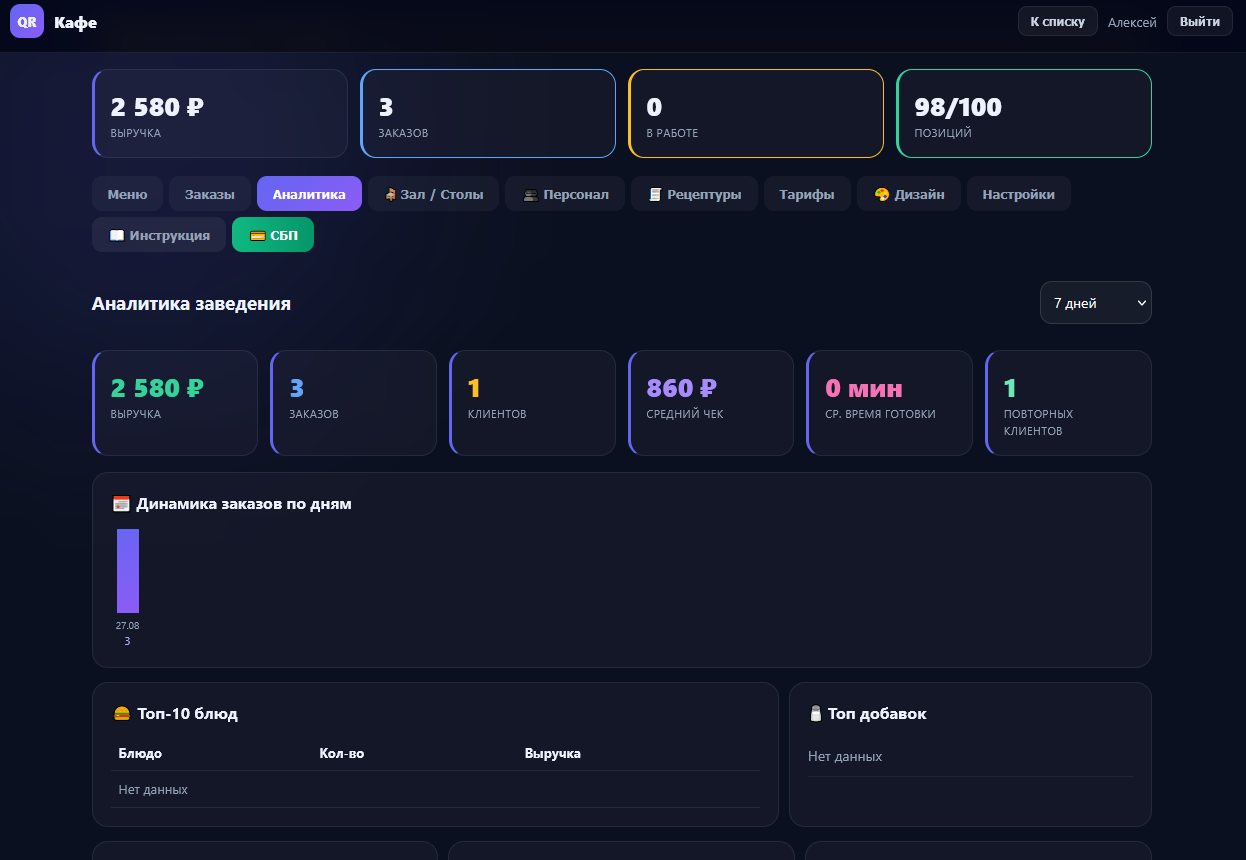This screenshot has width=1246, height=860.
Task: Click the user name Алексей
Action: pyautogui.click(x=1132, y=22)
